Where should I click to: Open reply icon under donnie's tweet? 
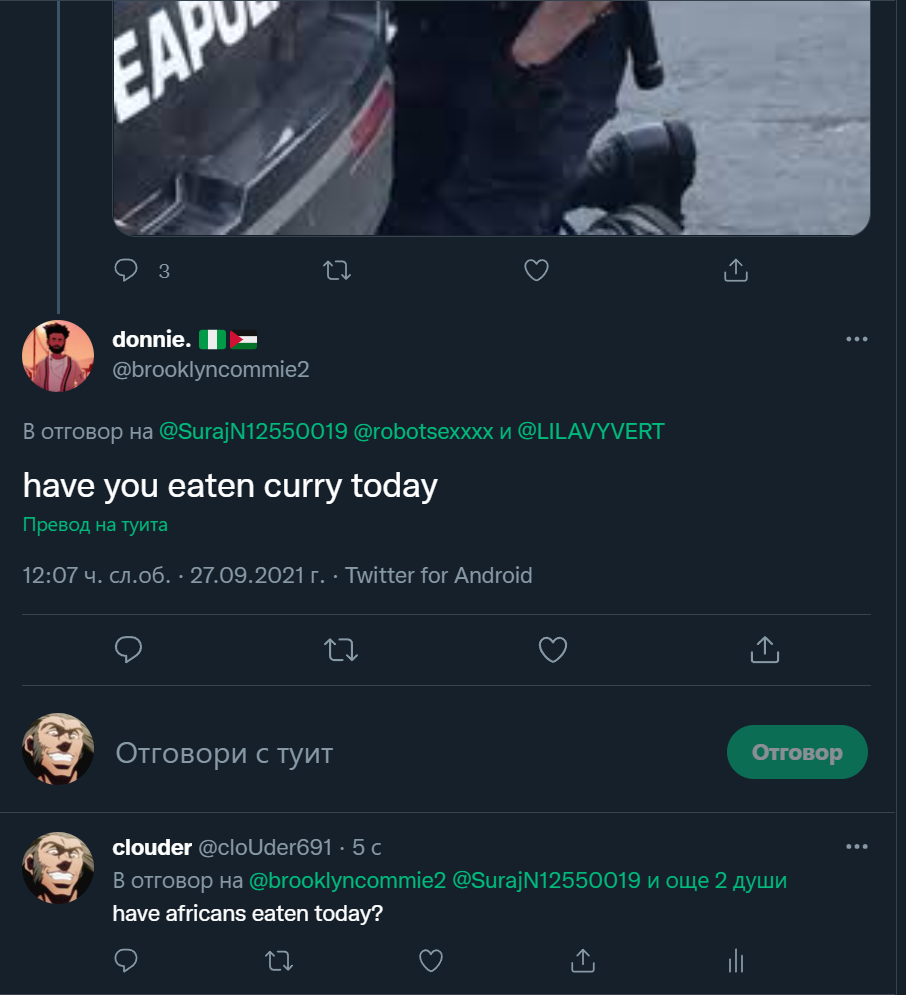(x=128, y=650)
